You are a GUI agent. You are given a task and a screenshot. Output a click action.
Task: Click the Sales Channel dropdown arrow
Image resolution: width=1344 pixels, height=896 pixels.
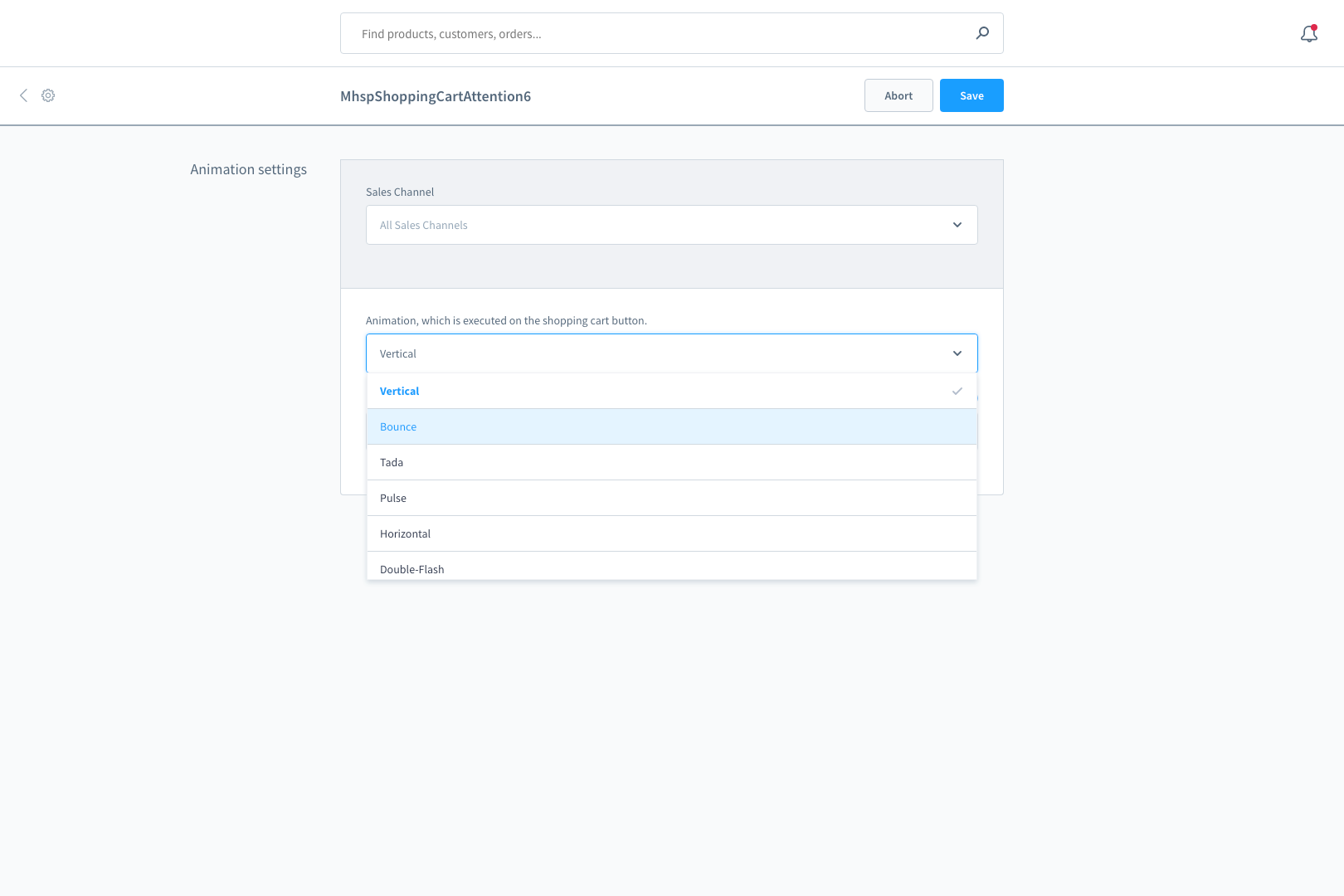[957, 225]
